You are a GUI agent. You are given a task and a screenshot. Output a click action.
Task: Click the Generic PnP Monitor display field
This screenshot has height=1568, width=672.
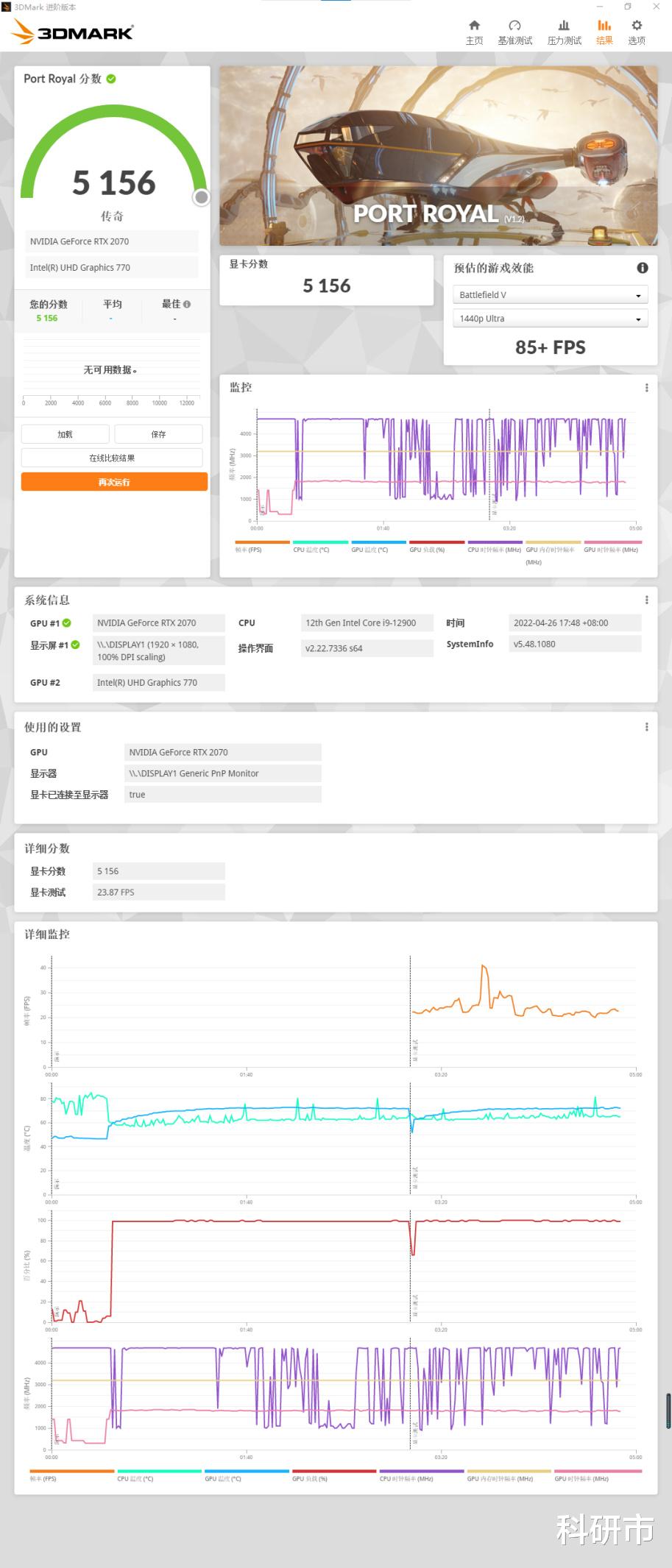[x=223, y=773]
